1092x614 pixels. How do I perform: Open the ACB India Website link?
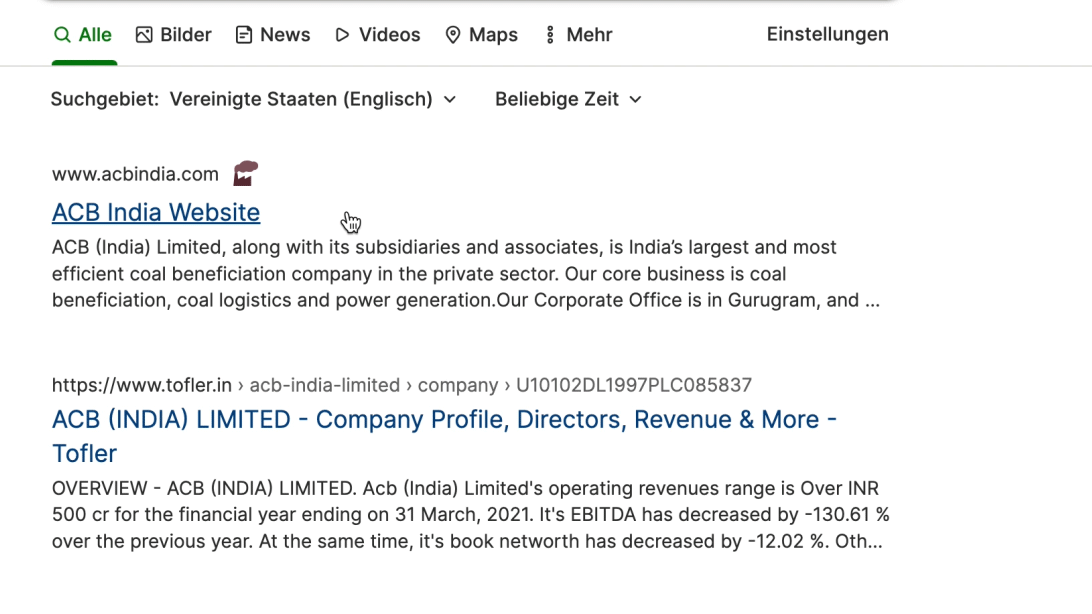(156, 212)
